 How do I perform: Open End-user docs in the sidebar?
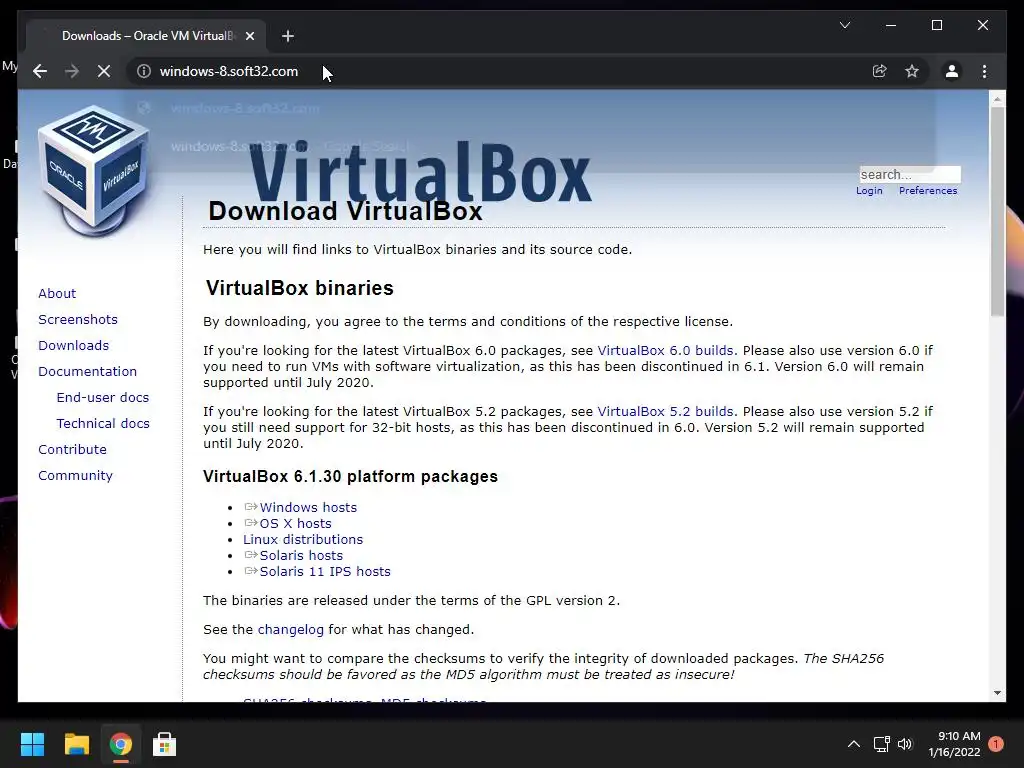[x=103, y=398]
